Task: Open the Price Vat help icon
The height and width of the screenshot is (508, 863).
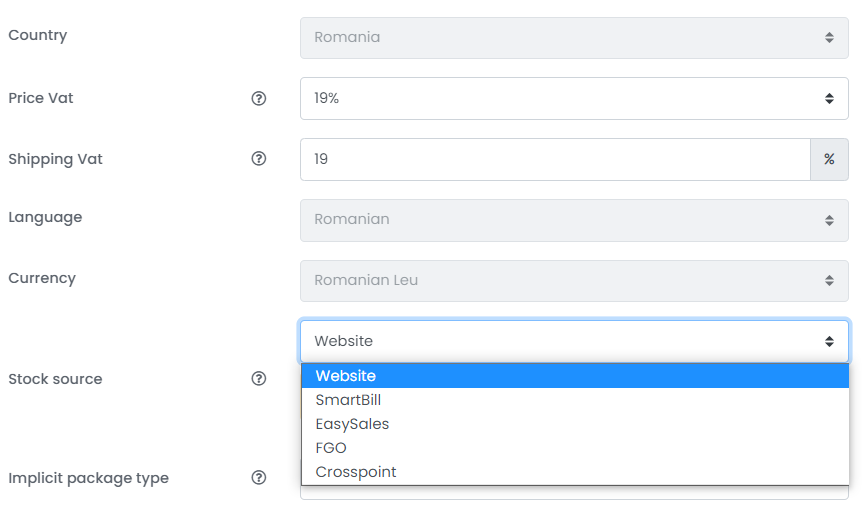Action: tap(259, 99)
